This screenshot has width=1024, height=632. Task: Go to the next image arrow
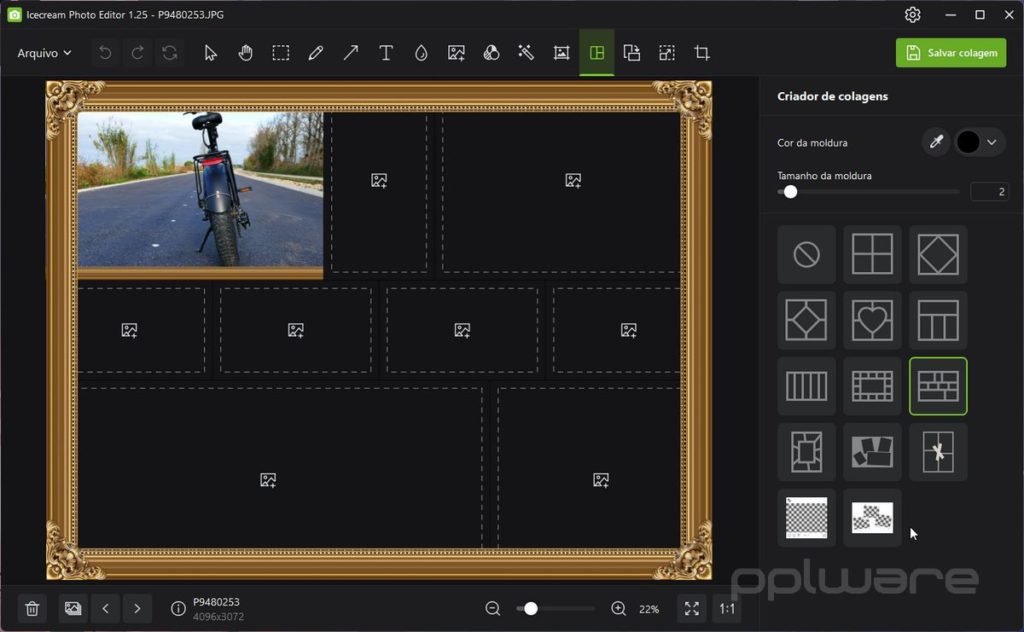click(137, 608)
